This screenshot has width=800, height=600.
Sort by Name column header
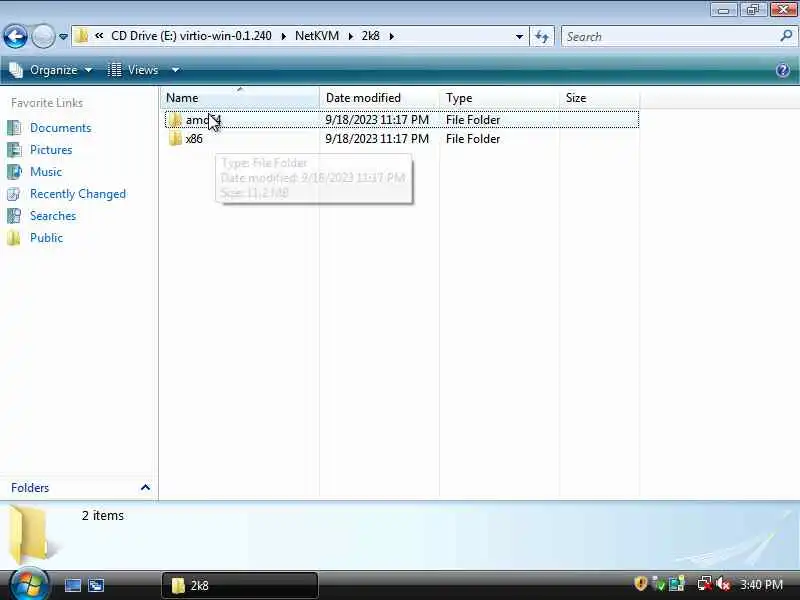240,97
